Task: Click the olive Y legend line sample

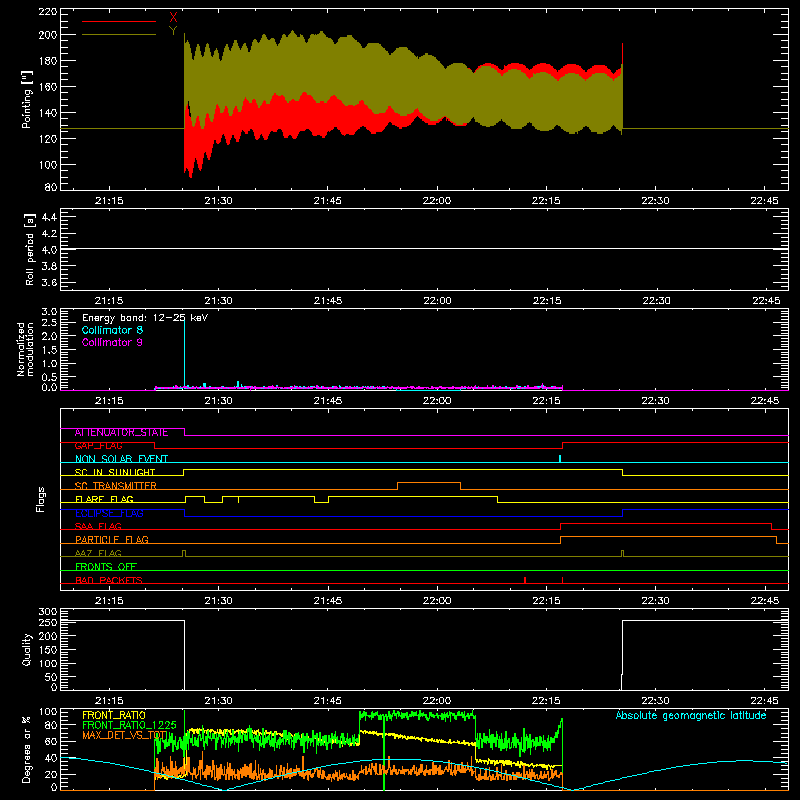Action: coord(119,34)
